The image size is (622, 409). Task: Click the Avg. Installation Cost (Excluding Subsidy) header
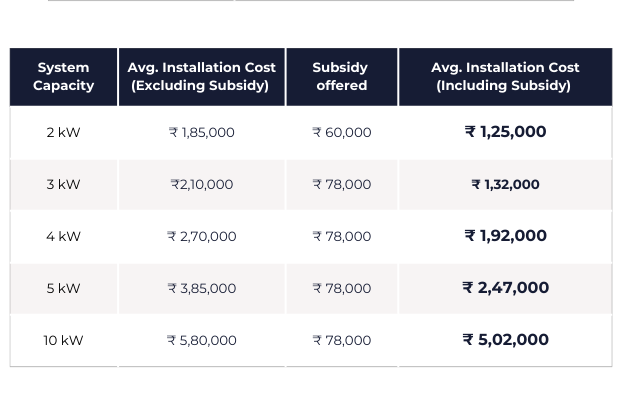[x=201, y=77]
